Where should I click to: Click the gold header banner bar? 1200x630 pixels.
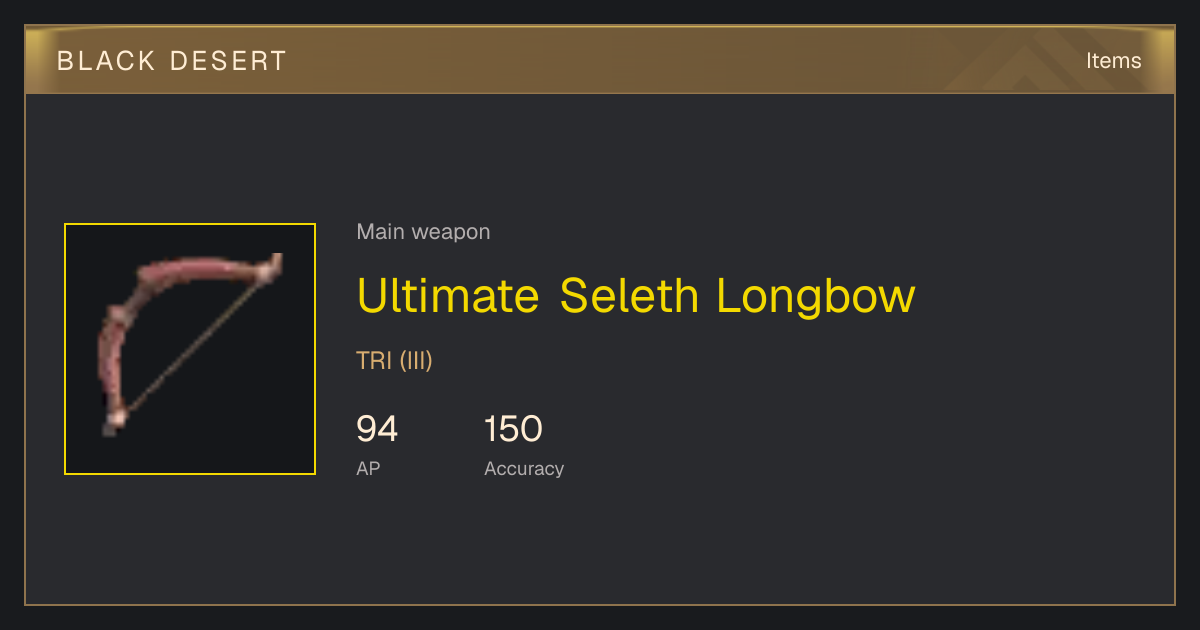(x=600, y=60)
